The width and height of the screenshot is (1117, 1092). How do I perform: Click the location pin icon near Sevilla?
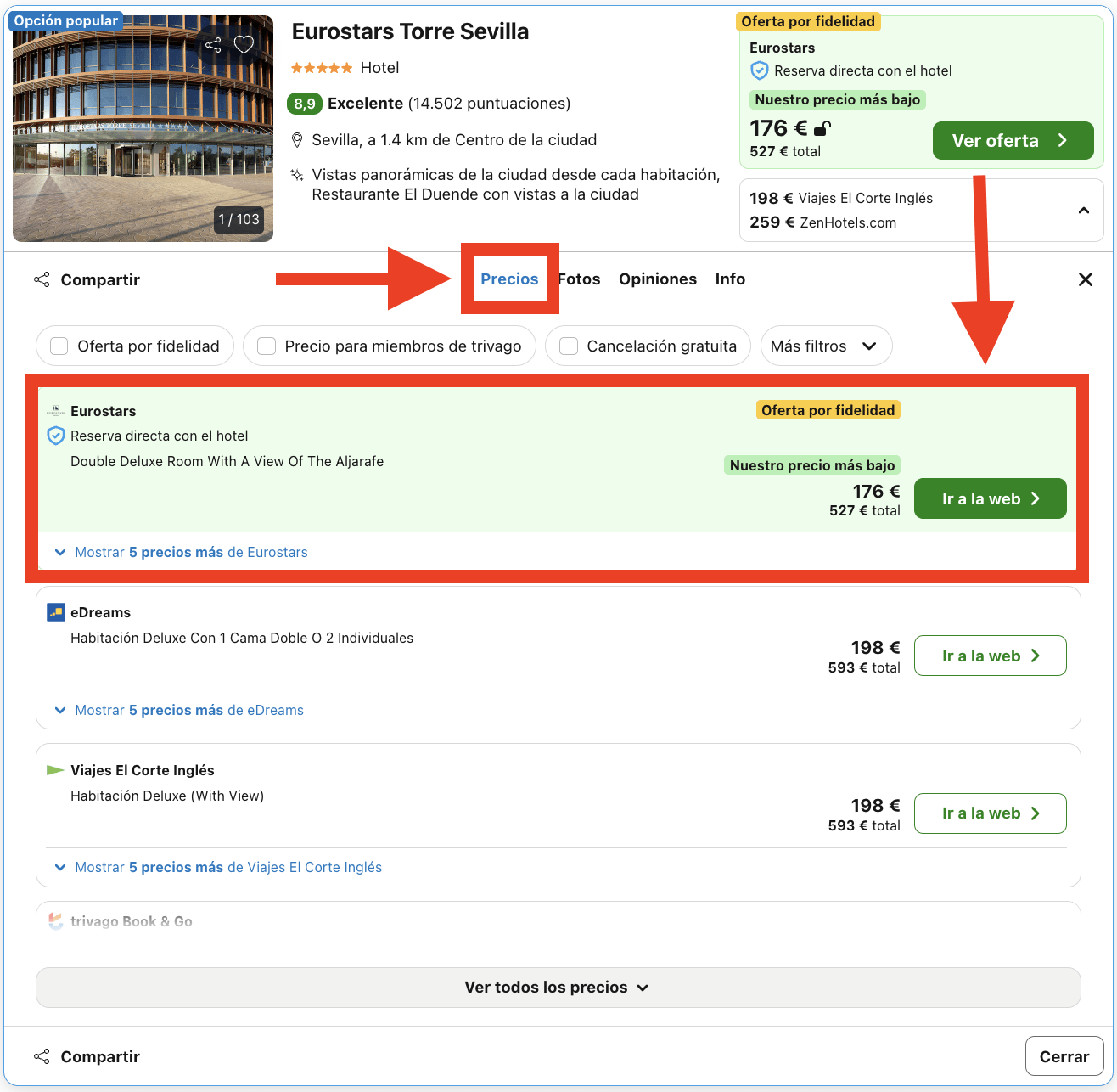tap(297, 139)
